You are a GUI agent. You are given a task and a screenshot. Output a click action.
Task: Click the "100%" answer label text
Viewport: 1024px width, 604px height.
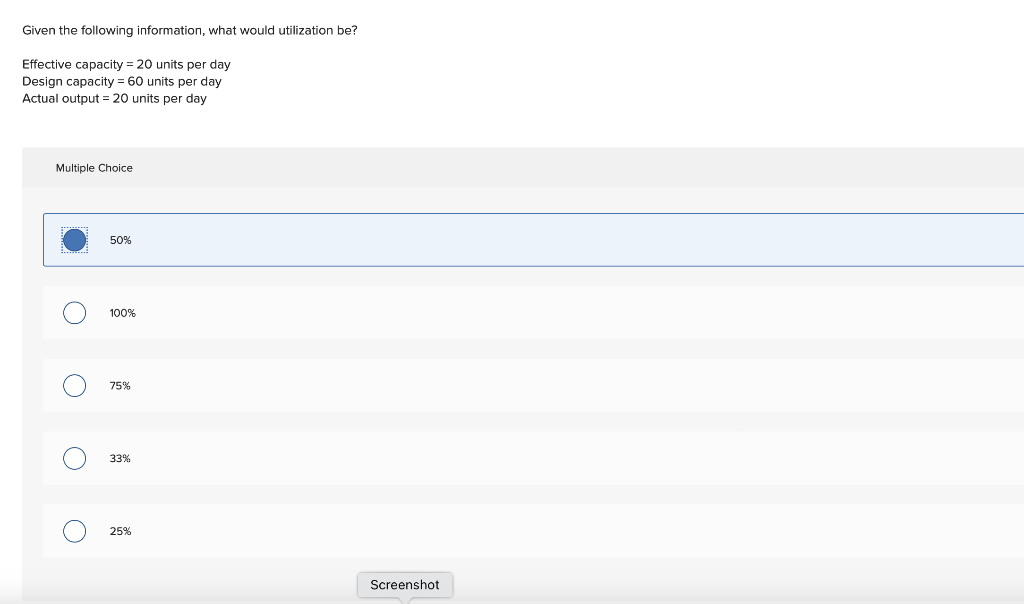123,313
